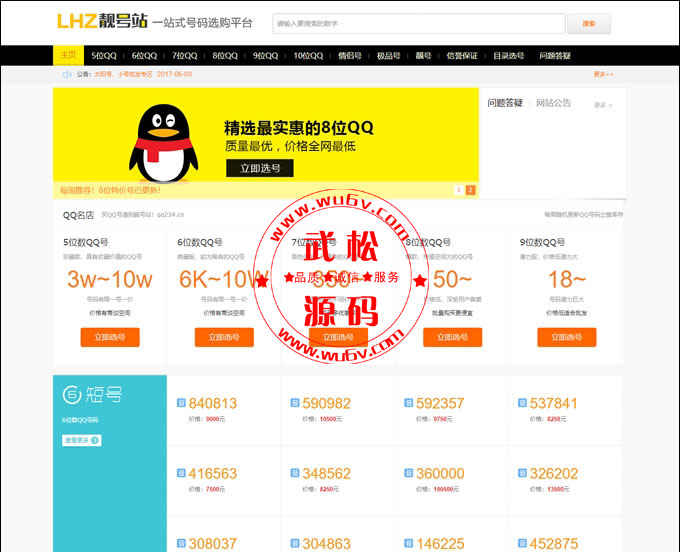Open the 问题答疑 menu item in navigation bar
This screenshot has width=680, height=552.
555,56
